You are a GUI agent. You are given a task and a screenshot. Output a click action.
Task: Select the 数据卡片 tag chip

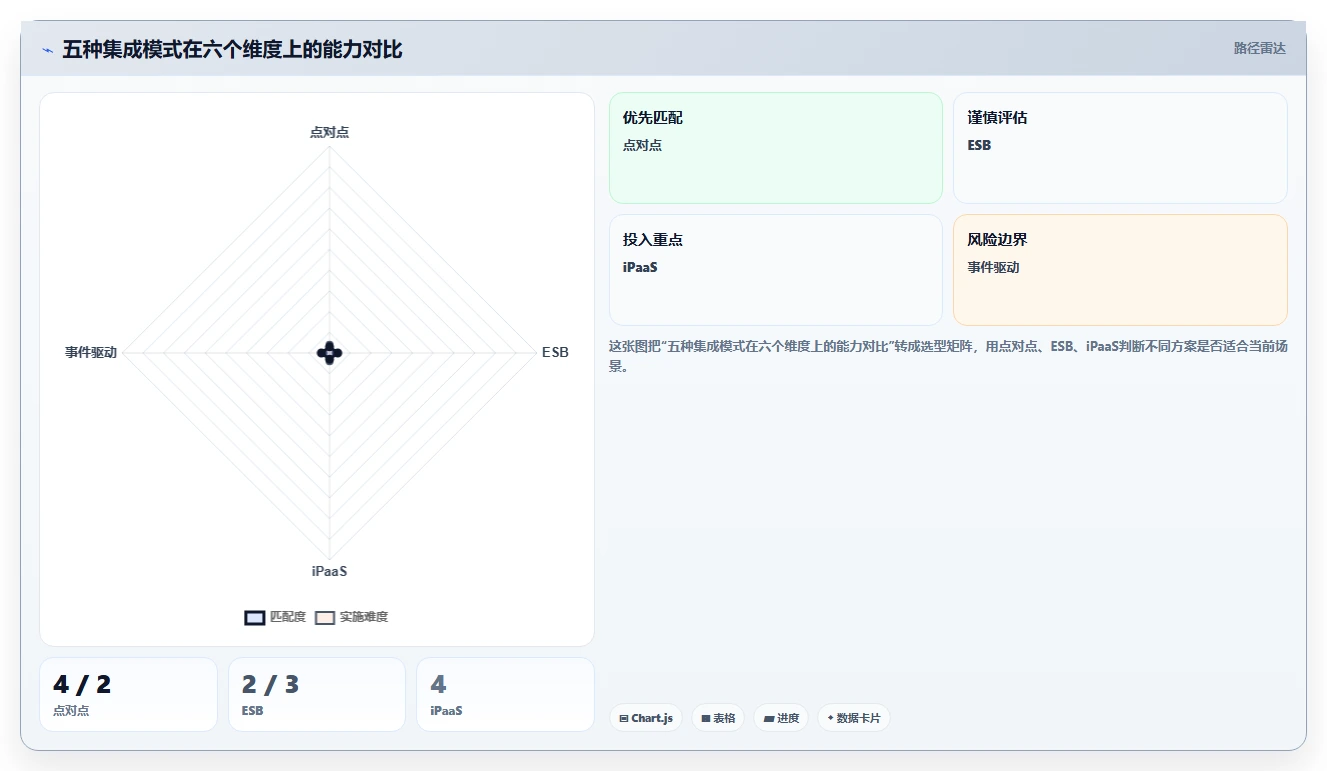(x=853, y=718)
